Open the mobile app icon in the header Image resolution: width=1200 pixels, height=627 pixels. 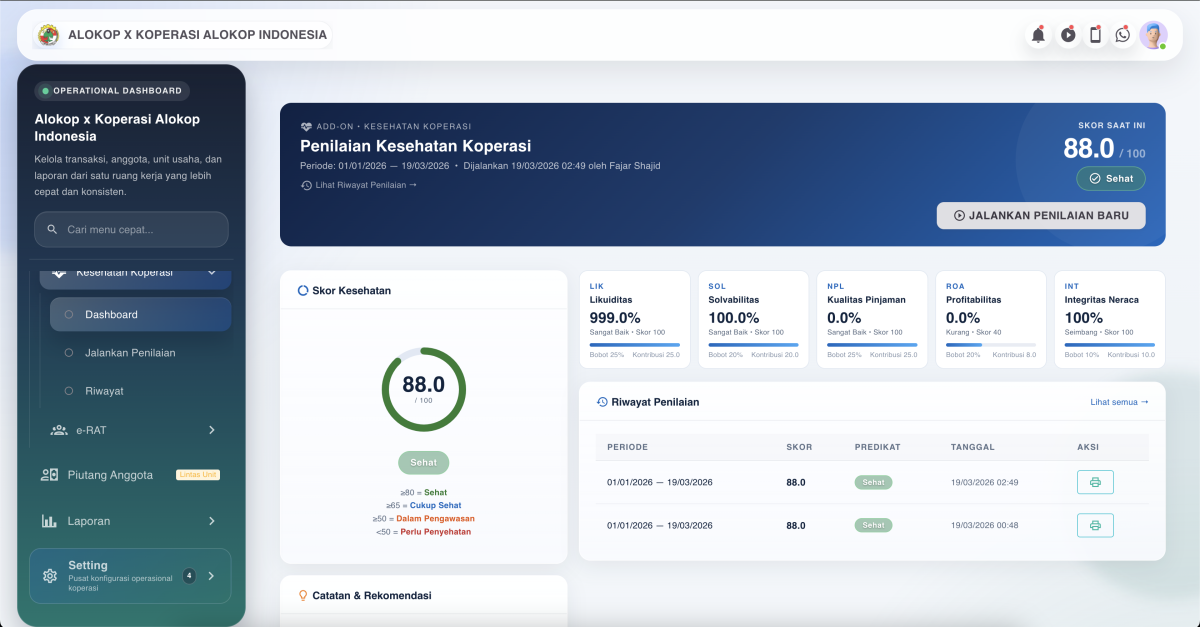(x=1095, y=34)
